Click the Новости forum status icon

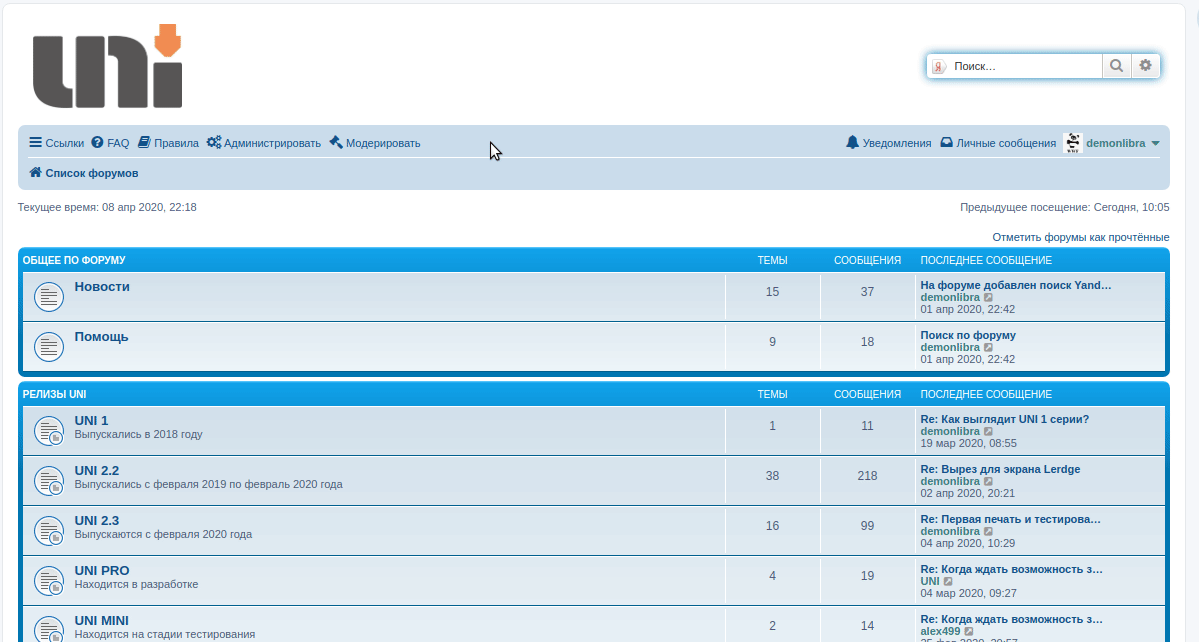(x=49, y=297)
